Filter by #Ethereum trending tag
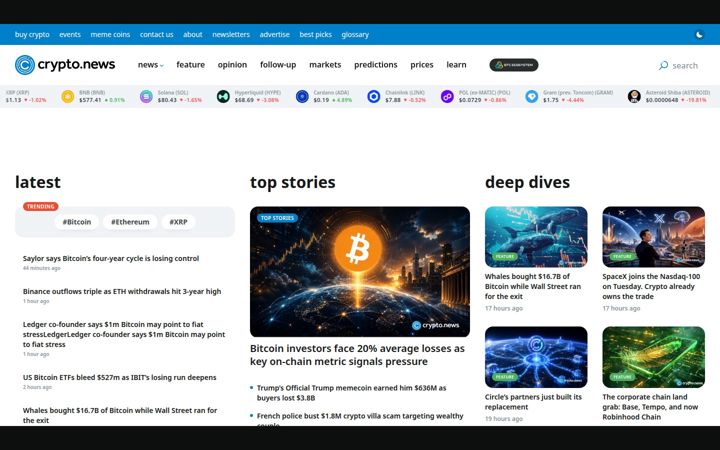720x450 pixels. [130, 222]
